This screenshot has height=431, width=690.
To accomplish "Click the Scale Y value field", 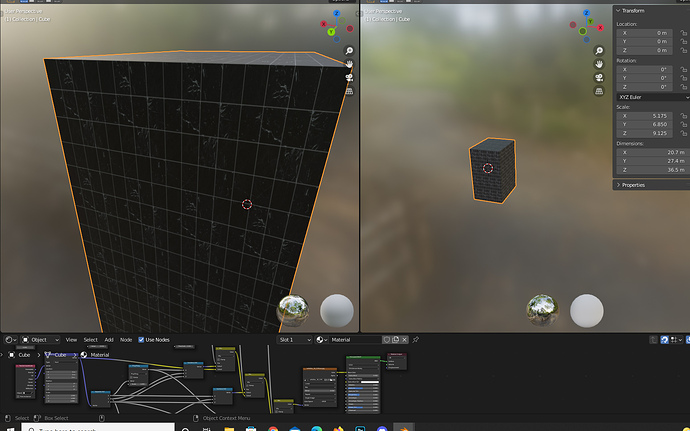I will point(644,125).
